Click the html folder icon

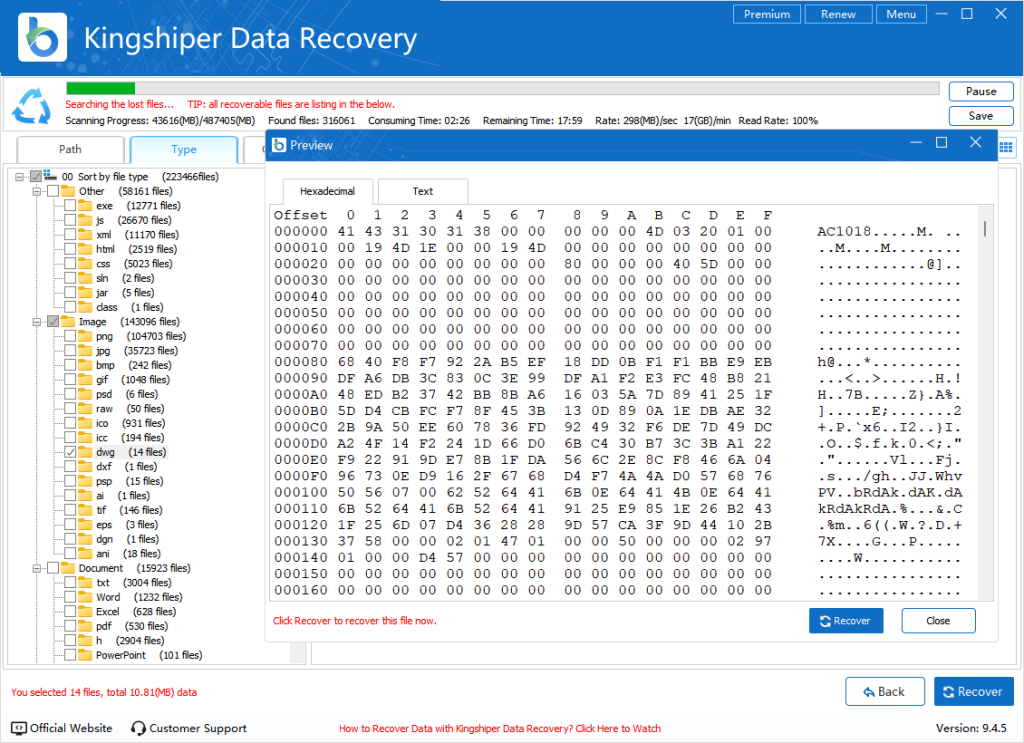[85, 249]
